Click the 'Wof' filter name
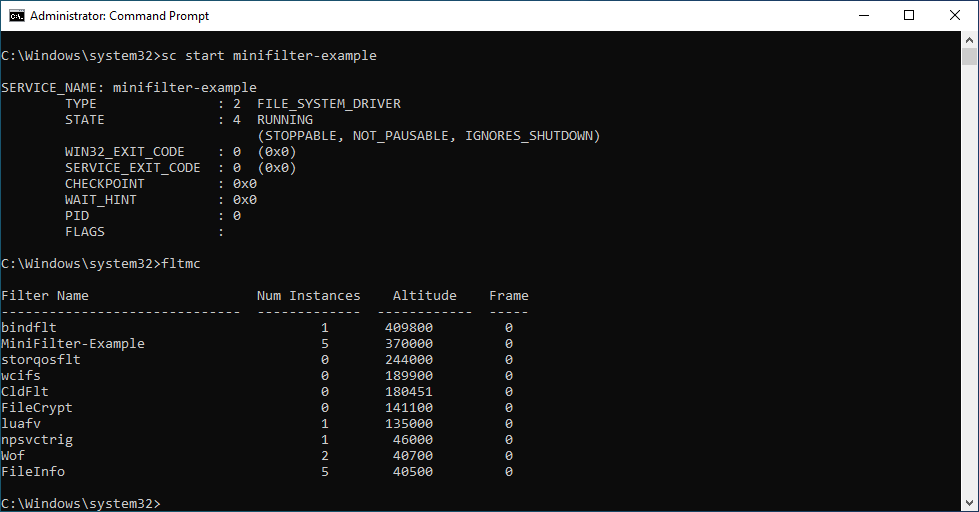Viewport: 979px width, 512px height. pyautogui.click(x=13, y=456)
